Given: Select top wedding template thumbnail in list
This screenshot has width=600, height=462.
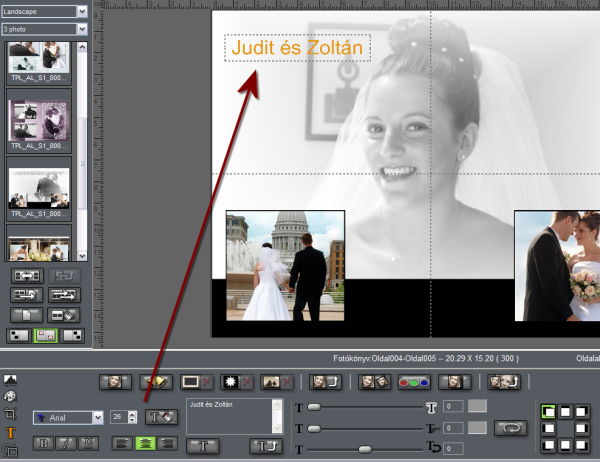Looking at the screenshot, I should click(x=39, y=57).
